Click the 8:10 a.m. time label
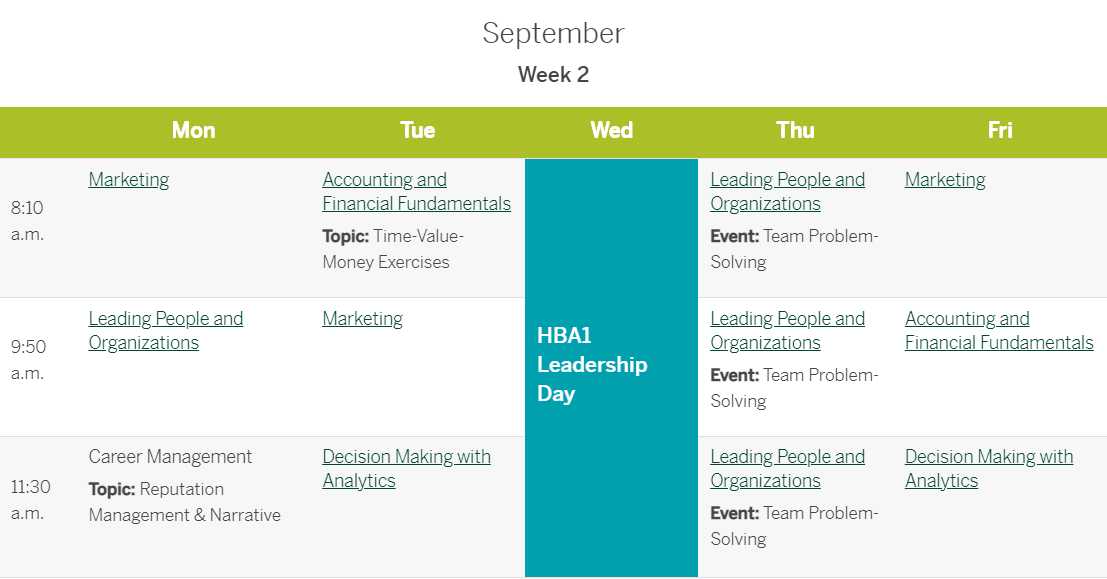The image size is (1107, 579). 27,221
